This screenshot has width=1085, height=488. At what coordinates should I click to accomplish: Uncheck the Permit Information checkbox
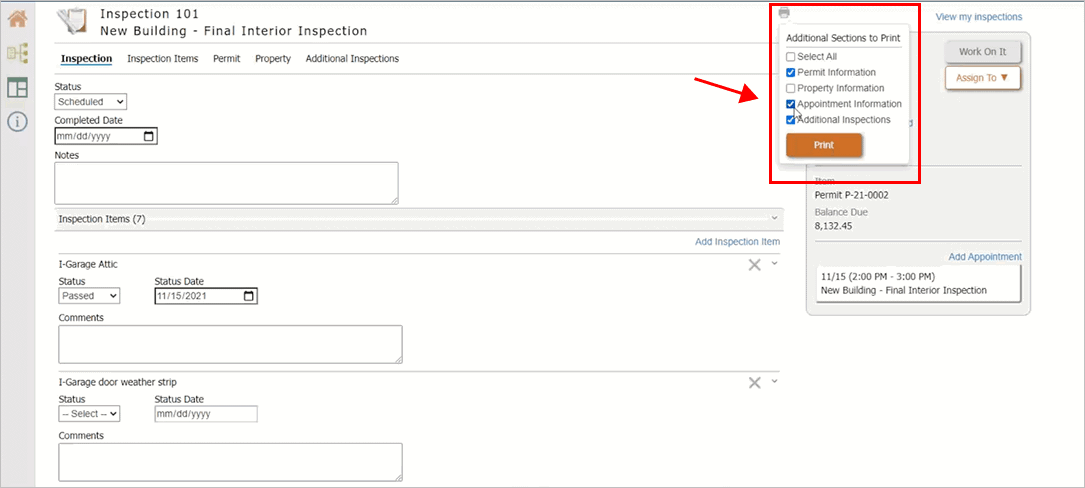pos(791,73)
